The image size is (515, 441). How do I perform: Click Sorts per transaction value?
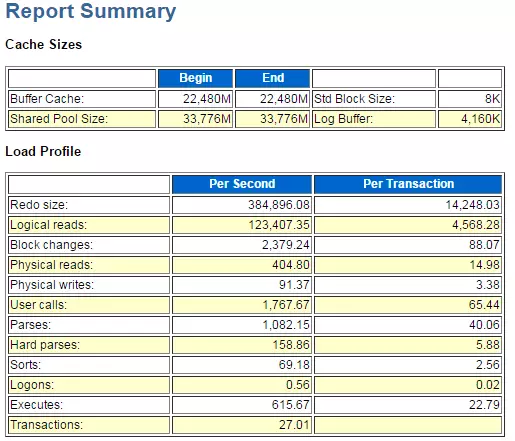click(488, 365)
